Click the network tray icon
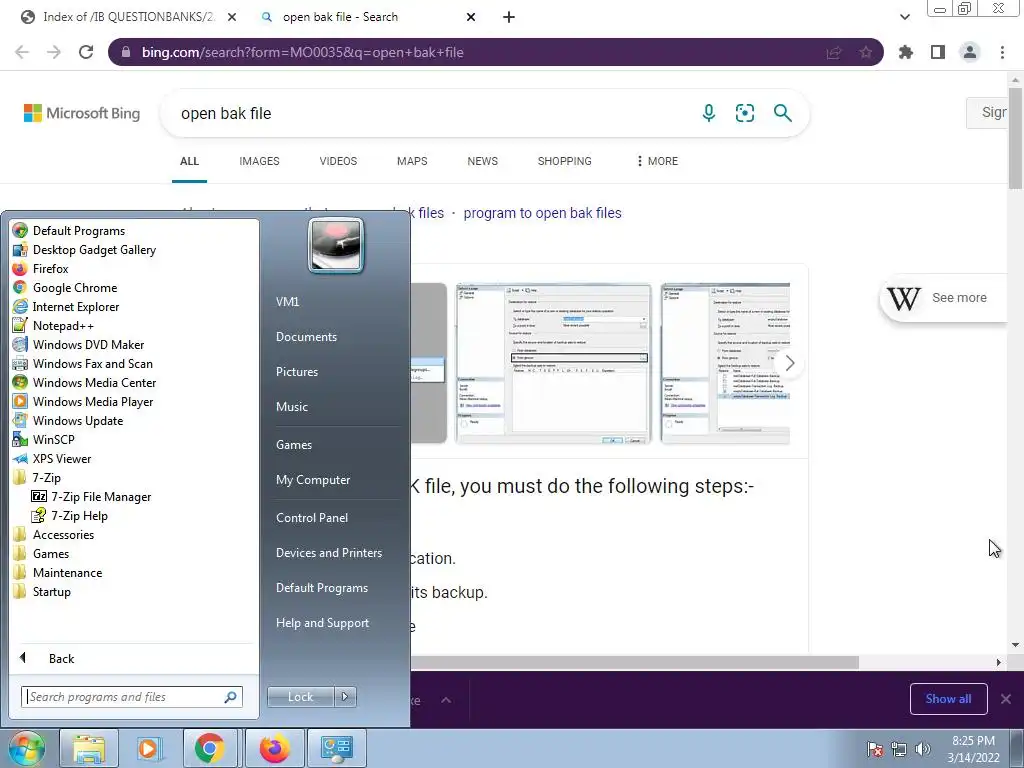Screen dimensions: 1024x768 pos(899,749)
